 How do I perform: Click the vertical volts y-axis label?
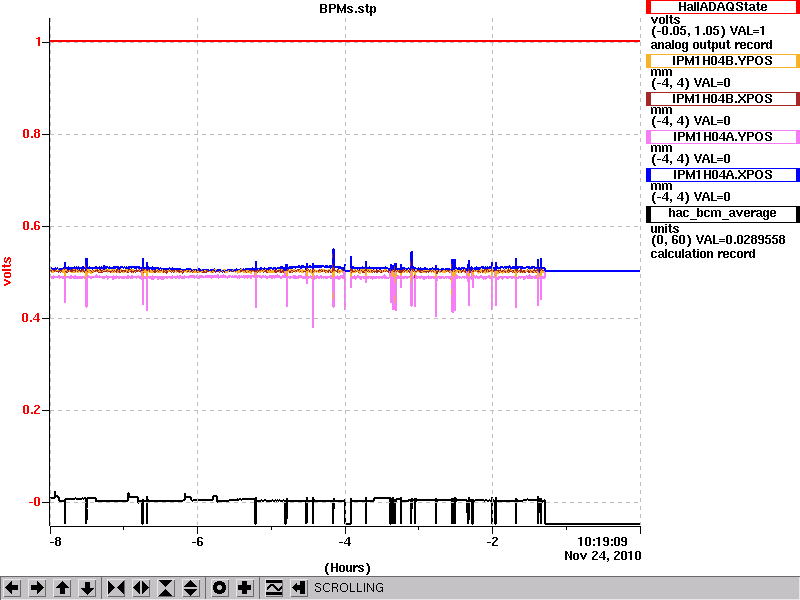click(x=7, y=271)
